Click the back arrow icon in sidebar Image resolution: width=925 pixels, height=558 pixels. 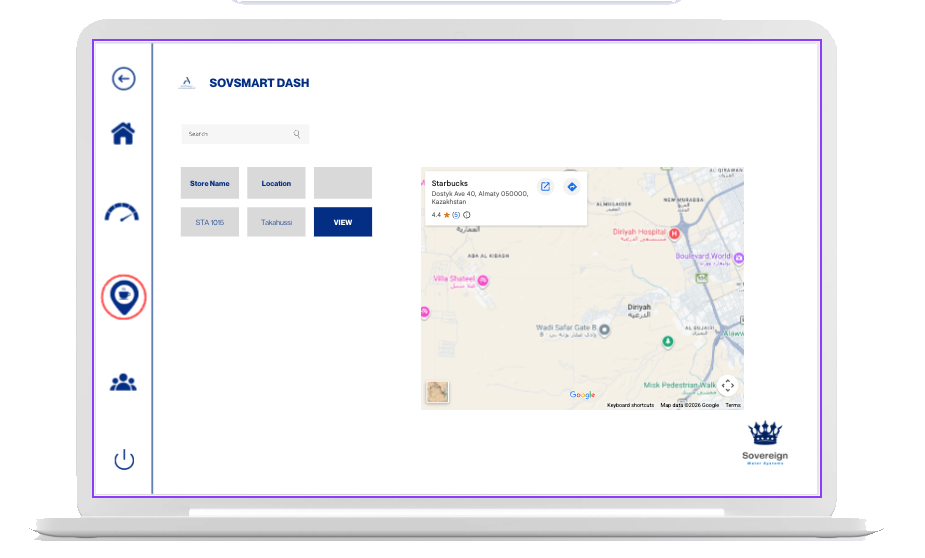point(124,78)
